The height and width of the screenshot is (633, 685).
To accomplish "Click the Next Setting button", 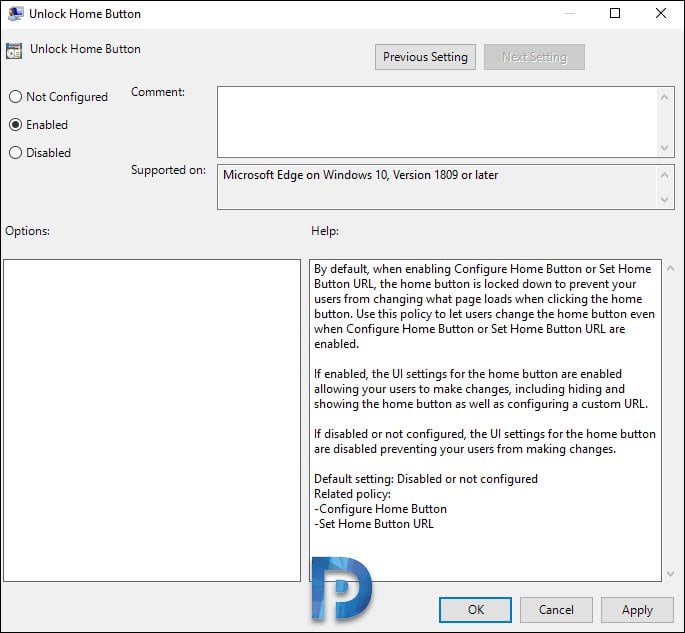I will 534,57.
